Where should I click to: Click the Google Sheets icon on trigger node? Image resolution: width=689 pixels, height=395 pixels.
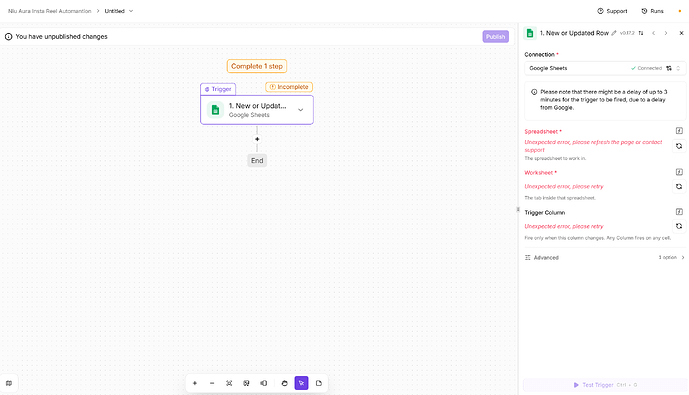pos(215,110)
